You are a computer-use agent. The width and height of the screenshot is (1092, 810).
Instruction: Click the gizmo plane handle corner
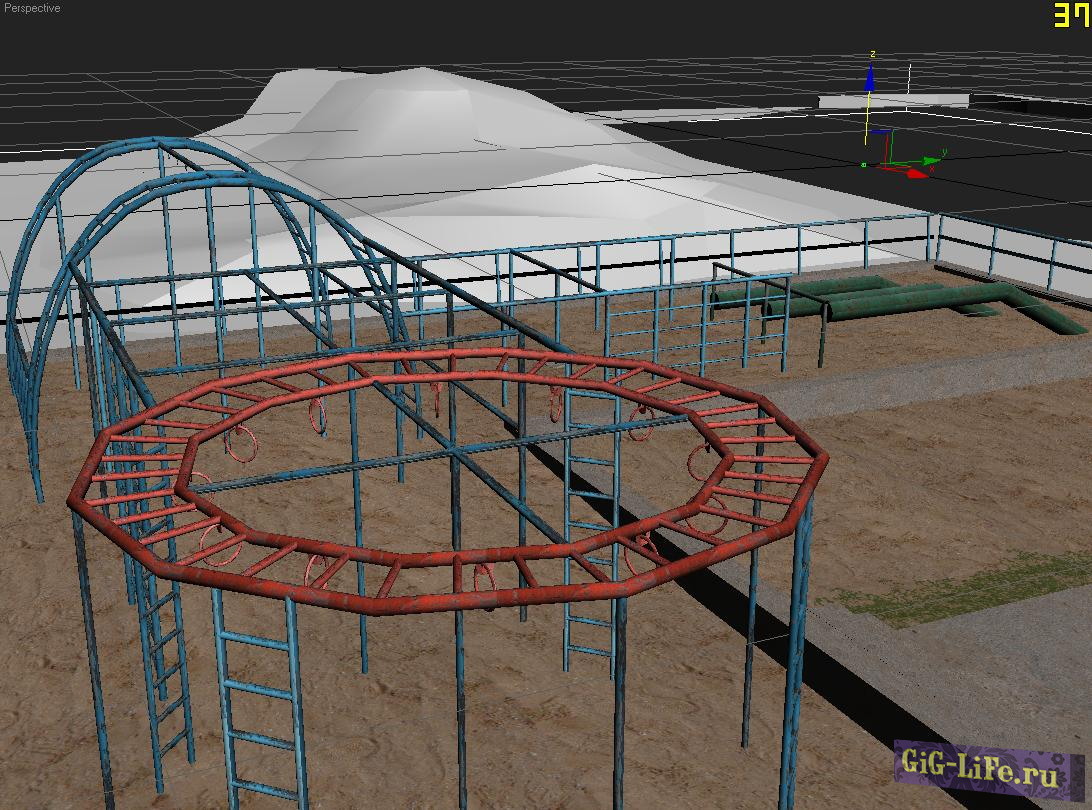(x=890, y=131)
